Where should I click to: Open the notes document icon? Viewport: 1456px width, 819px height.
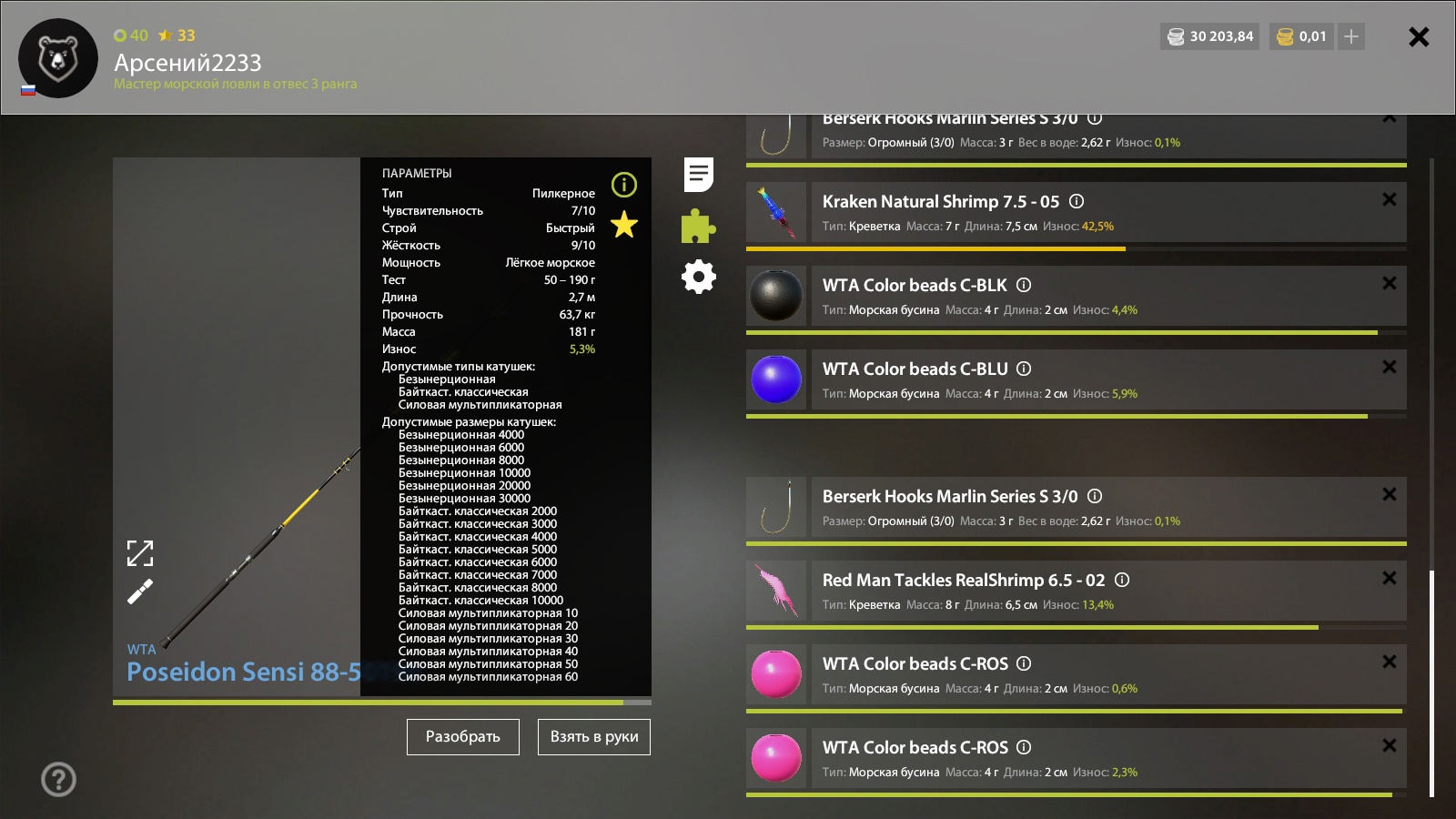click(699, 175)
